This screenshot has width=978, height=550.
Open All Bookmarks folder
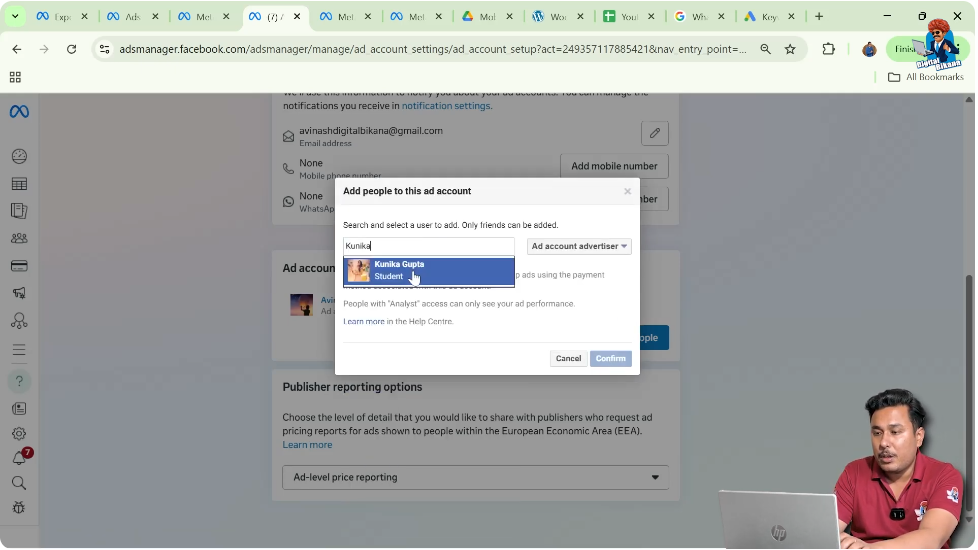tap(926, 77)
